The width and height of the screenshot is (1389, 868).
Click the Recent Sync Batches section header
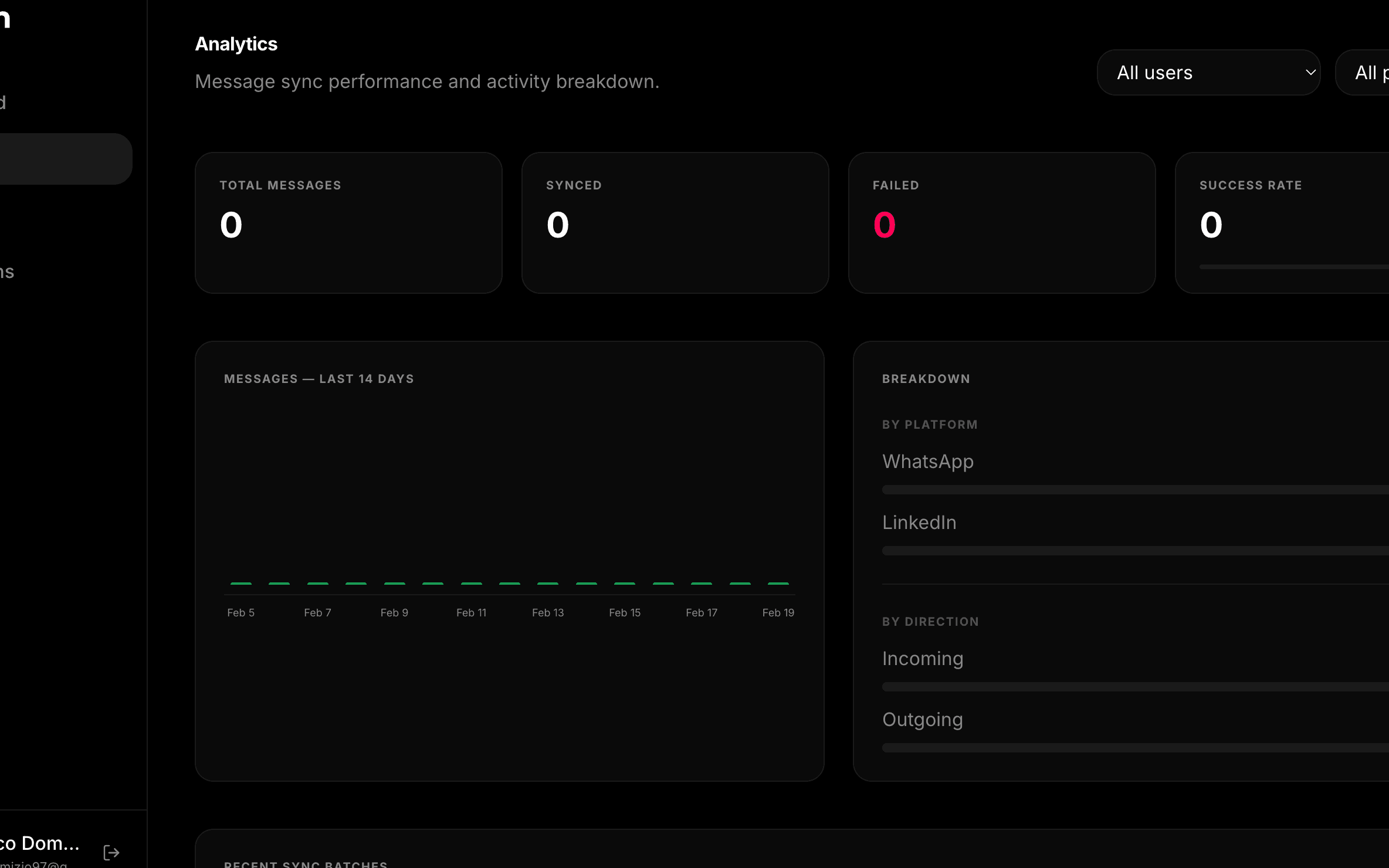(306, 863)
